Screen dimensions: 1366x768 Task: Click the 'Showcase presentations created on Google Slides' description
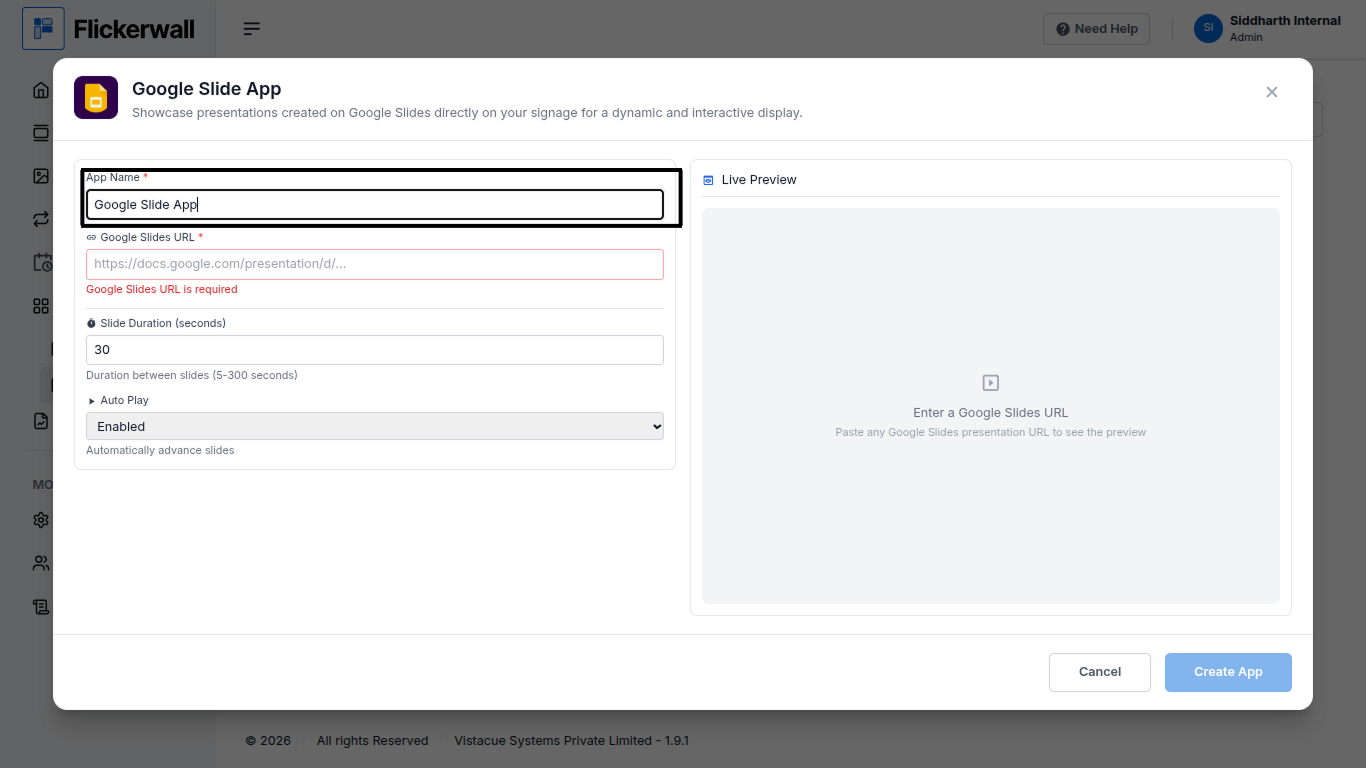pos(467,113)
